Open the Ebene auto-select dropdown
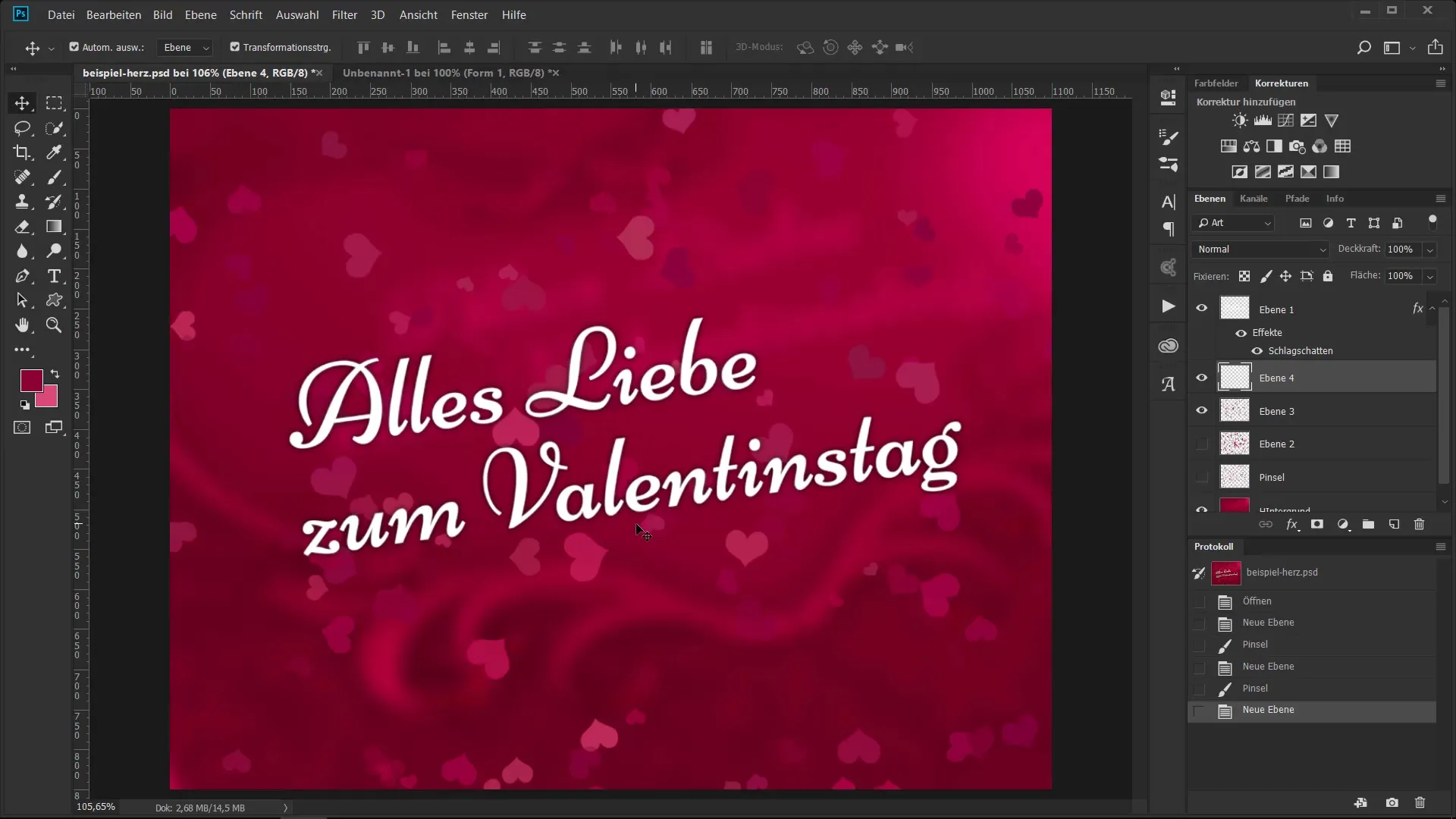 click(x=184, y=47)
